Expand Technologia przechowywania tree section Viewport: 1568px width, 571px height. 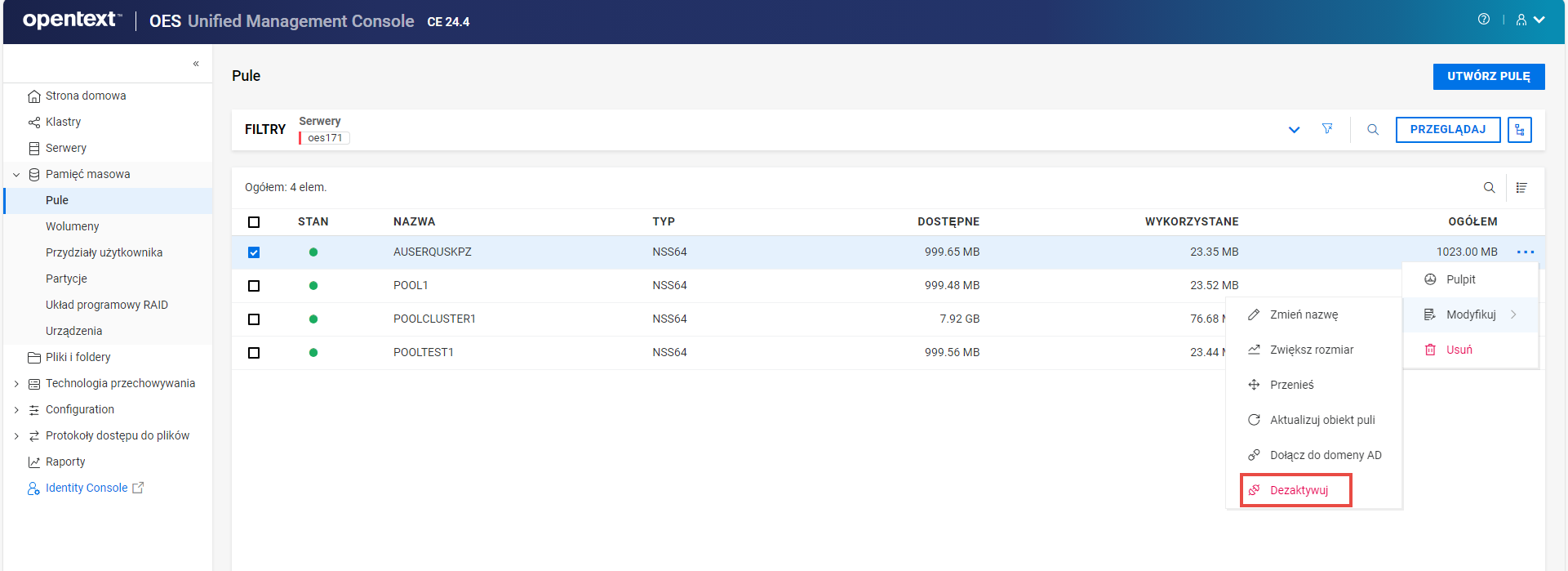16,384
